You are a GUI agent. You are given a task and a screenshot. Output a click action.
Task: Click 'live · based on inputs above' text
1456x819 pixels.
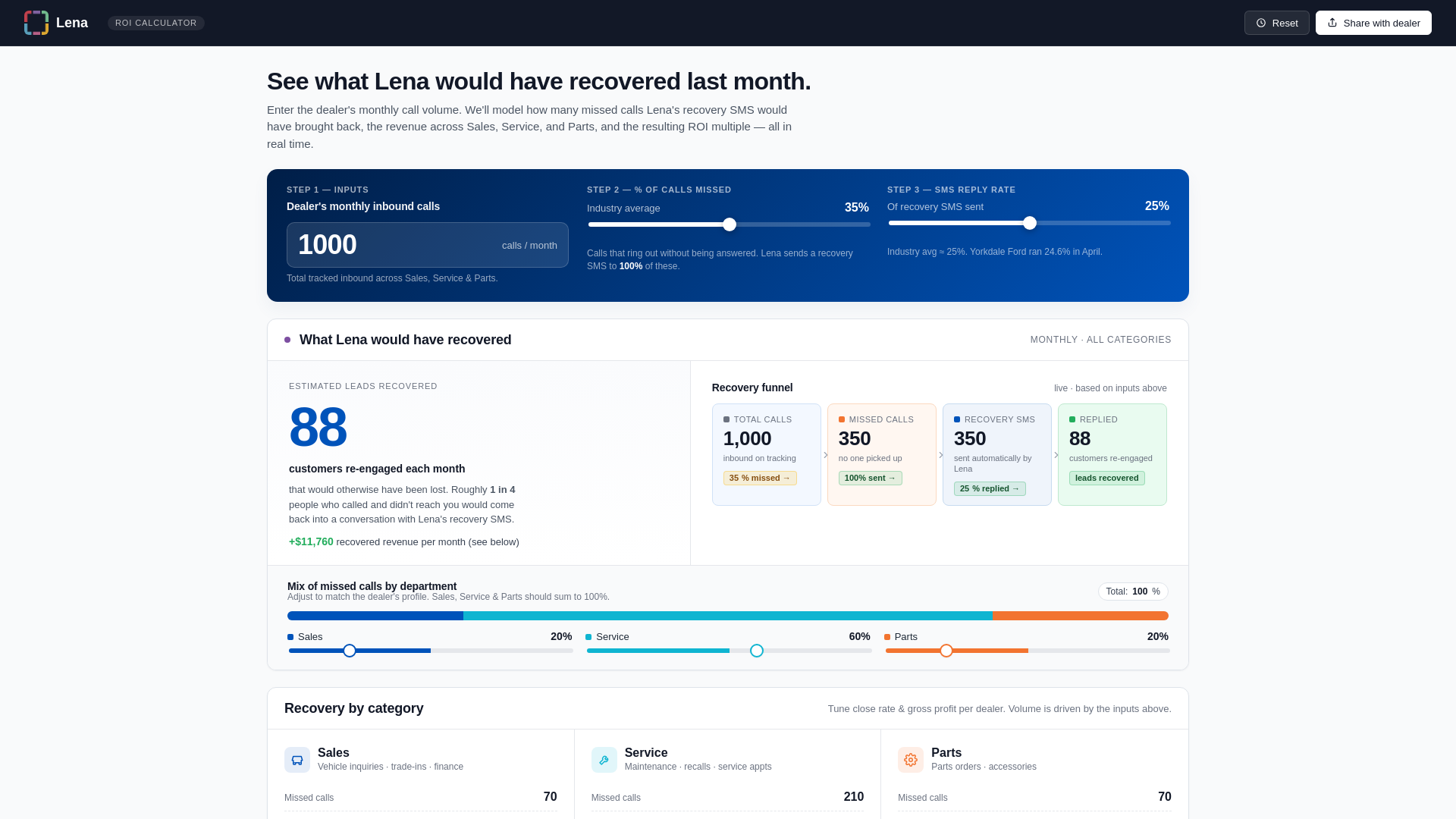(1110, 388)
